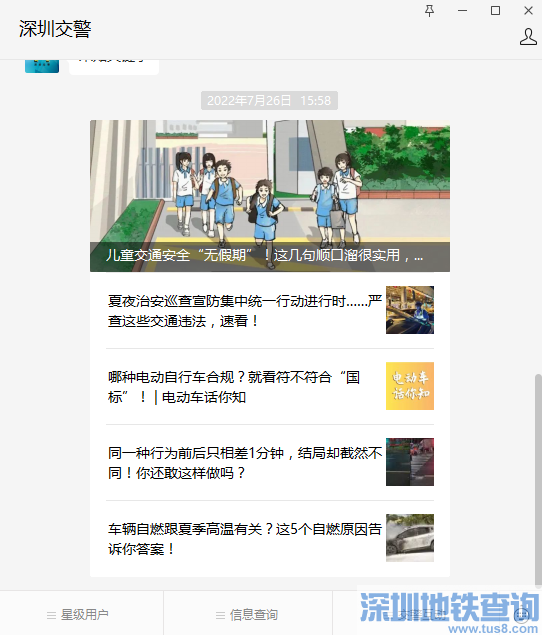Open the account profile person icon
542x635 pixels.
(x=528, y=37)
